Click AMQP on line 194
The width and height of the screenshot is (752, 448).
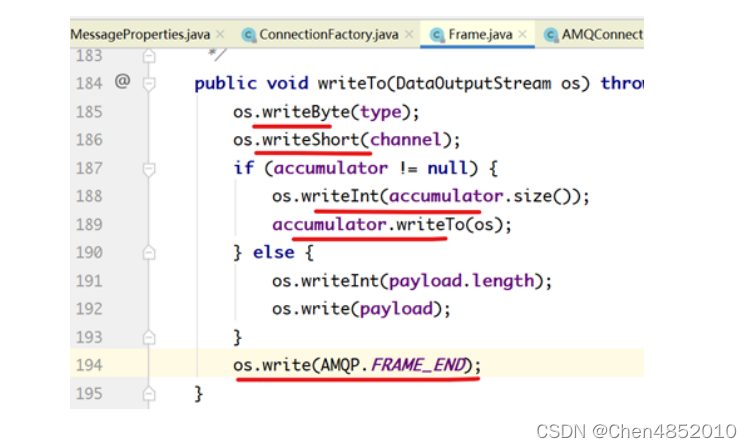coord(340,365)
